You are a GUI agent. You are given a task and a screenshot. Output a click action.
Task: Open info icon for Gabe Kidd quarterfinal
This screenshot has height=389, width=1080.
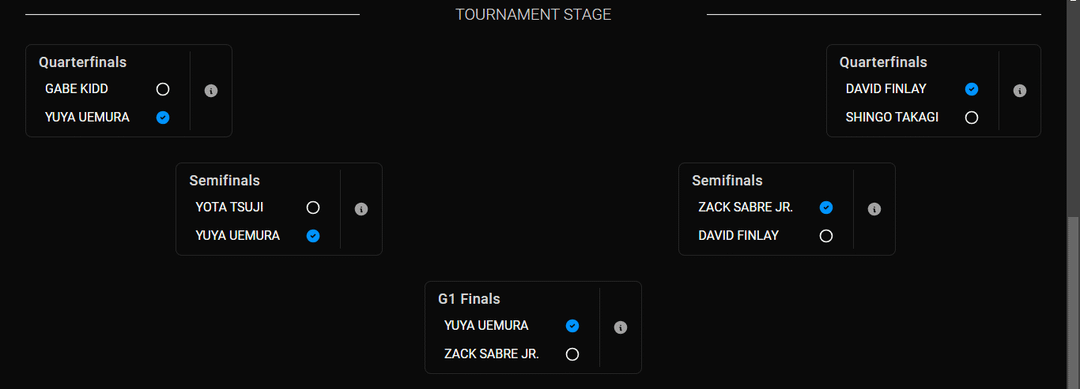click(x=211, y=91)
